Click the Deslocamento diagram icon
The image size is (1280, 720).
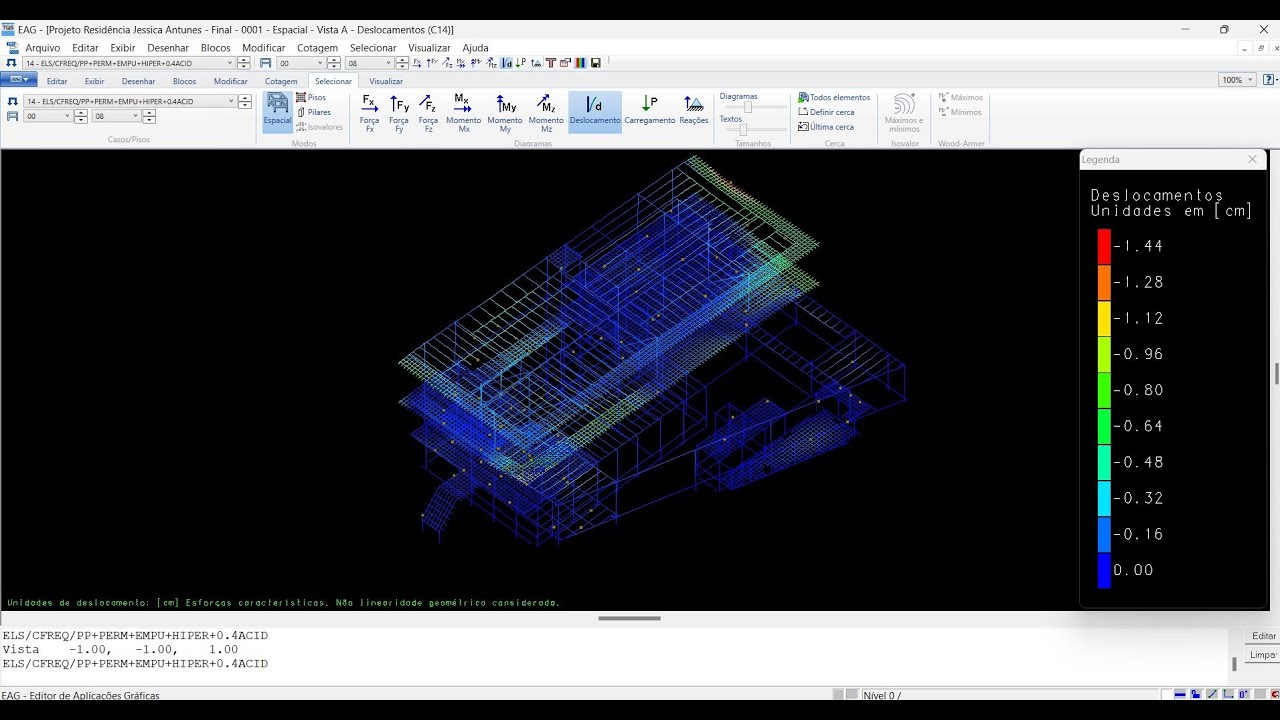tap(595, 113)
